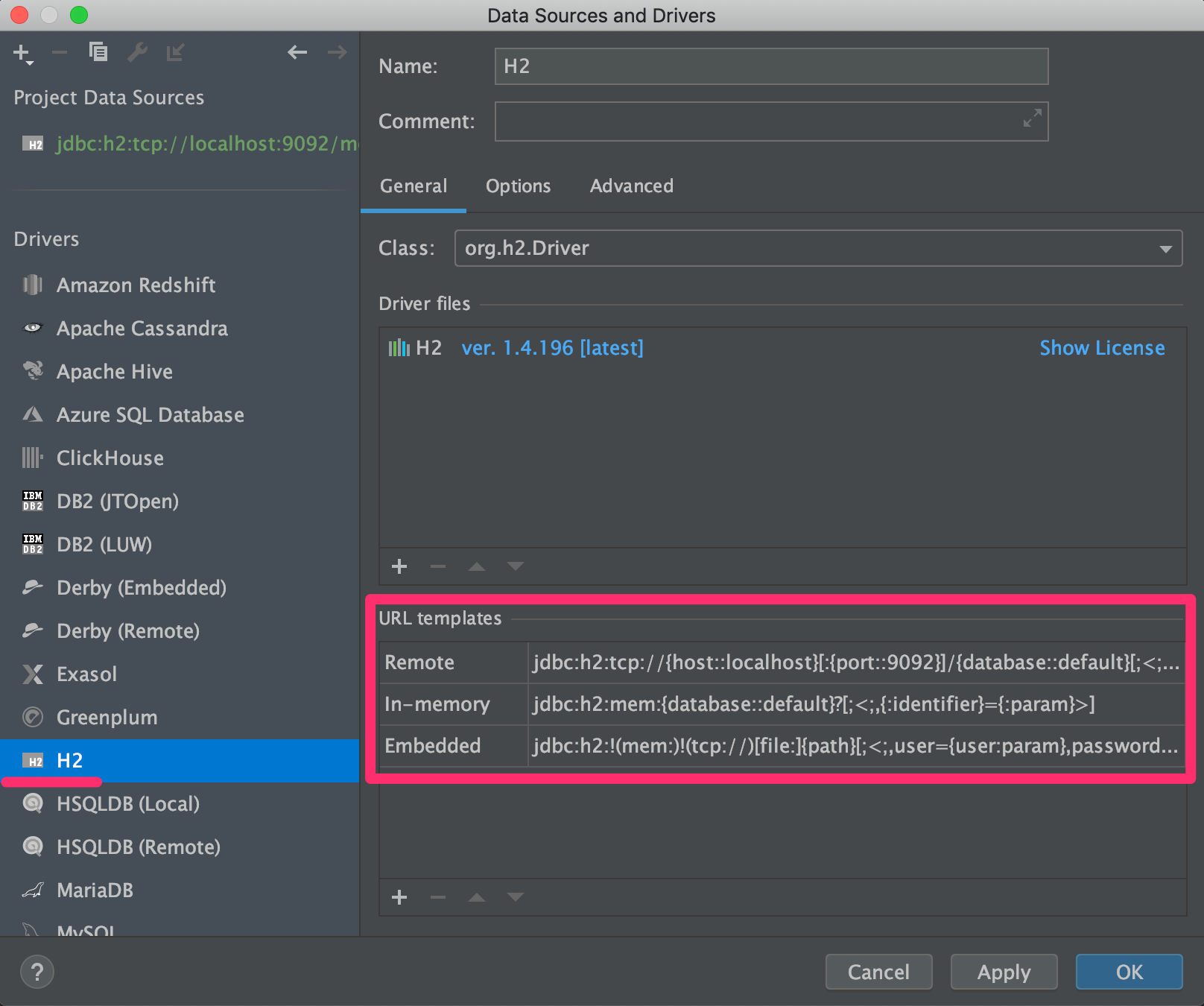Select ClickHouse driver
The width and height of the screenshot is (1204, 1006).
pyautogui.click(x=180, y=458)
